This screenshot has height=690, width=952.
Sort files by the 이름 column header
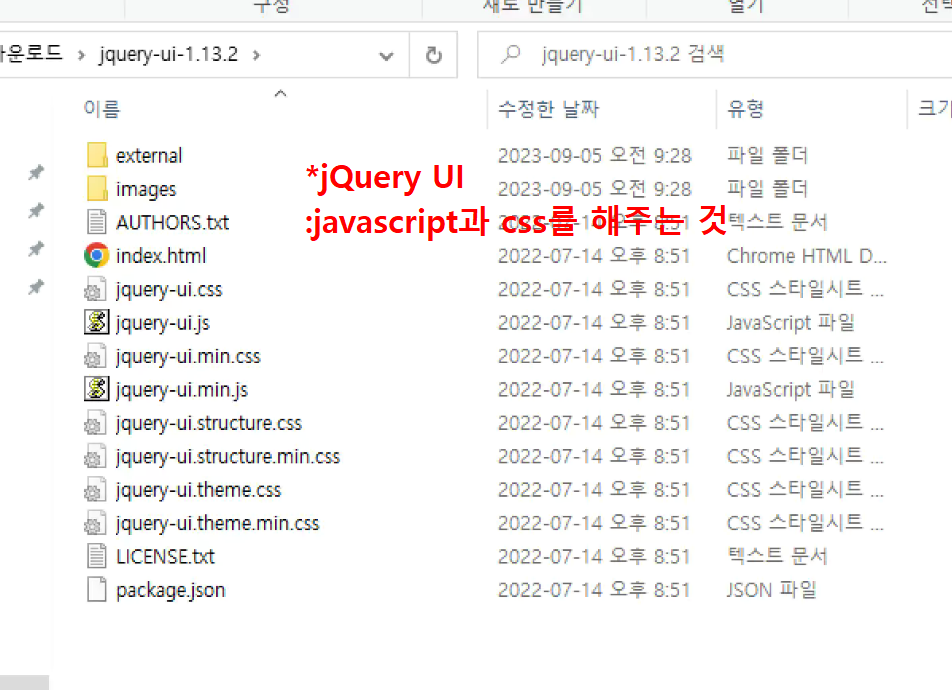point(102,109)
